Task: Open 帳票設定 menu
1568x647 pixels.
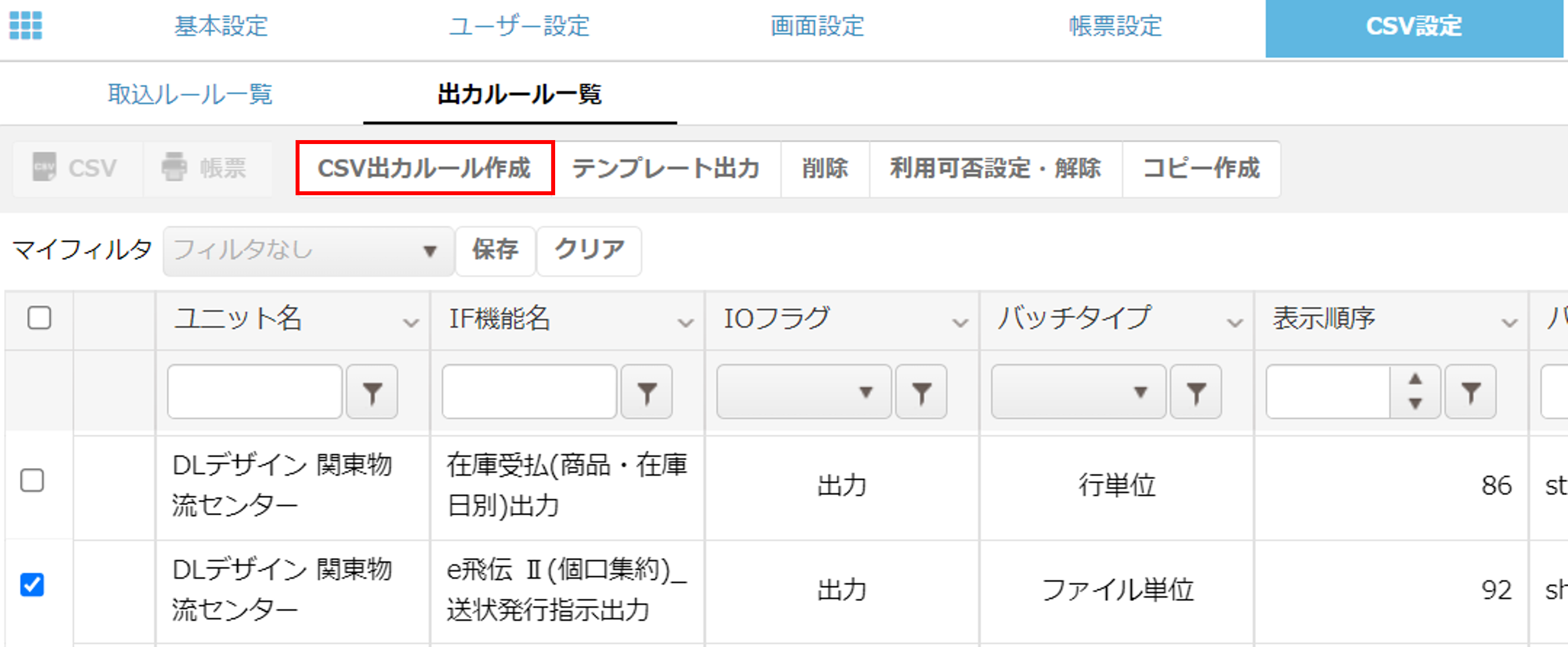Action: point(1115,26)
